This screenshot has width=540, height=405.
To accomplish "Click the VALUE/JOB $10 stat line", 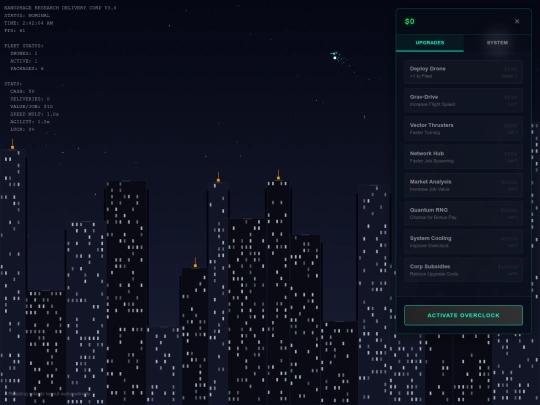I will 31,106.
